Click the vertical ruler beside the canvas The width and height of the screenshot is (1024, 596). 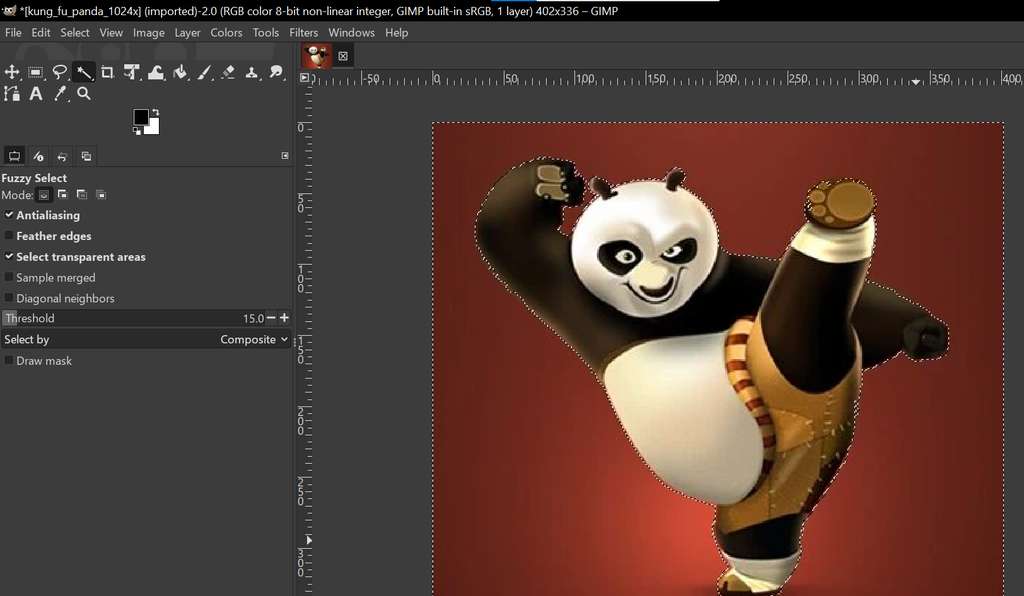[304, 339]
